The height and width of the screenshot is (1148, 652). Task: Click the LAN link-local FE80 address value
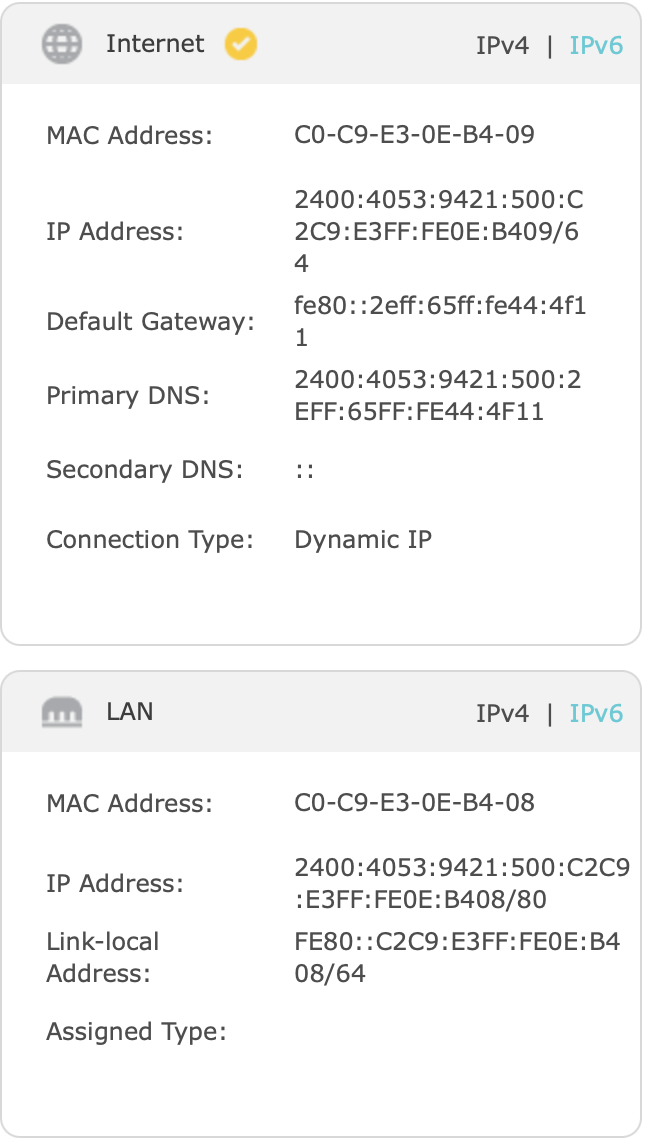[x=457, y=957]
